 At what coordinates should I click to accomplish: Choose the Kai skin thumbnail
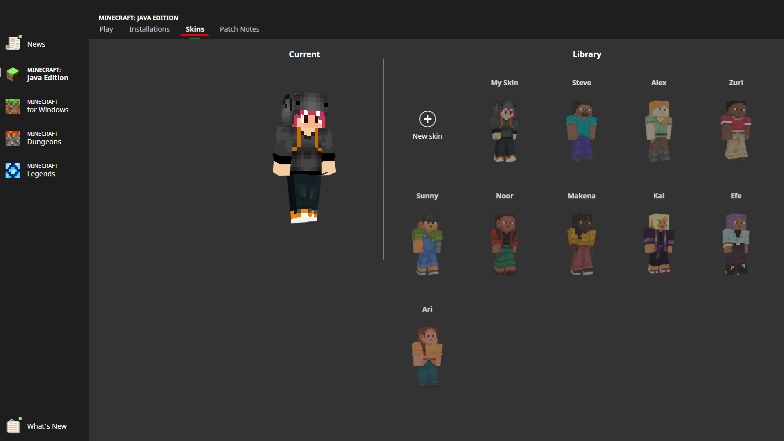click(x=658, y=244)
